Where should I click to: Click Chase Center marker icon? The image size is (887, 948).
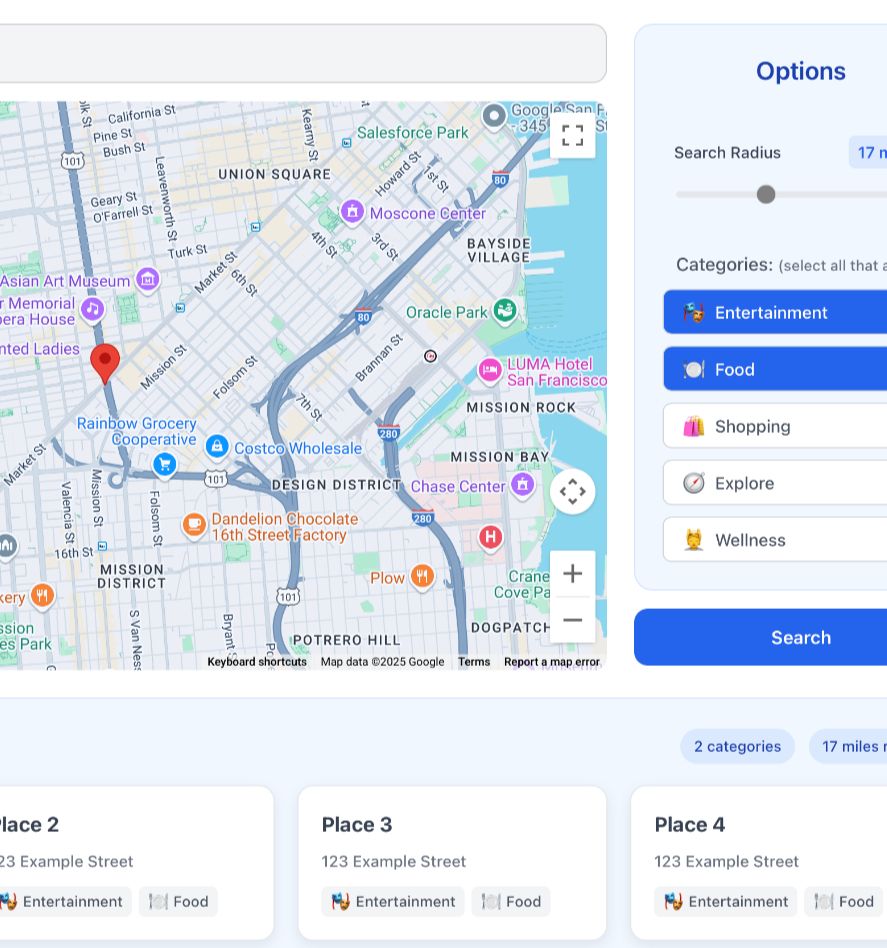tap(523, 485)
